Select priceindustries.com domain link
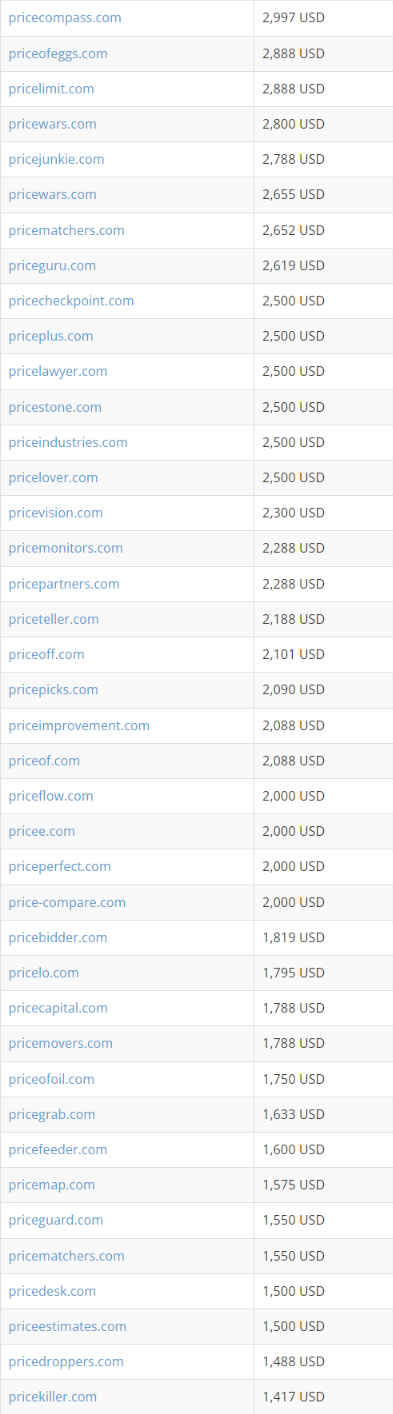Viewport: 393px width, 1414px height. pos(68,442)
